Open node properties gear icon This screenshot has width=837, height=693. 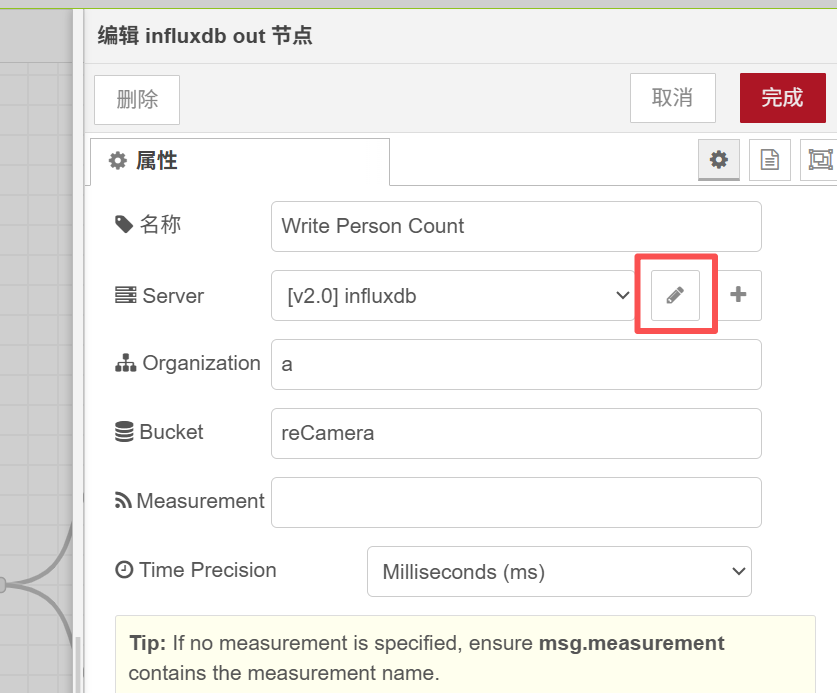tap(718, 160)
